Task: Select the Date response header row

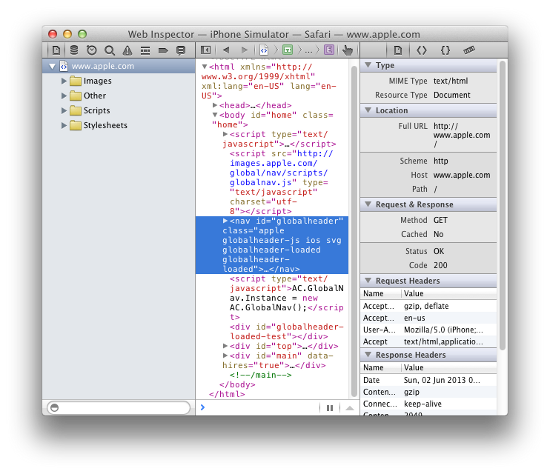Action: 428,380
